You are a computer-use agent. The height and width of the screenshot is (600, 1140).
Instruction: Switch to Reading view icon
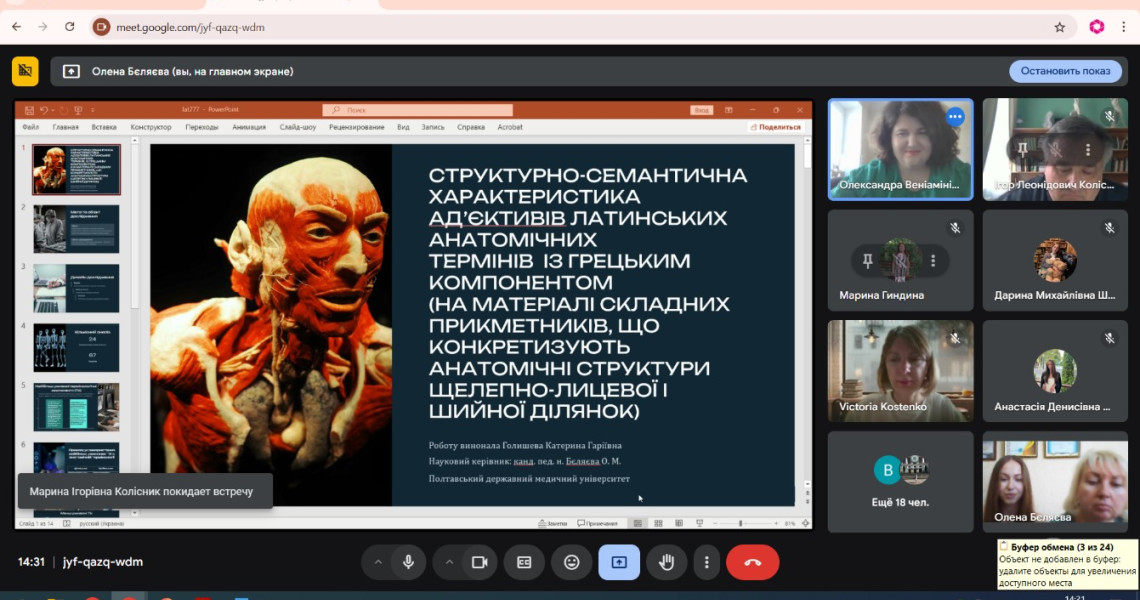click(678, 523)
